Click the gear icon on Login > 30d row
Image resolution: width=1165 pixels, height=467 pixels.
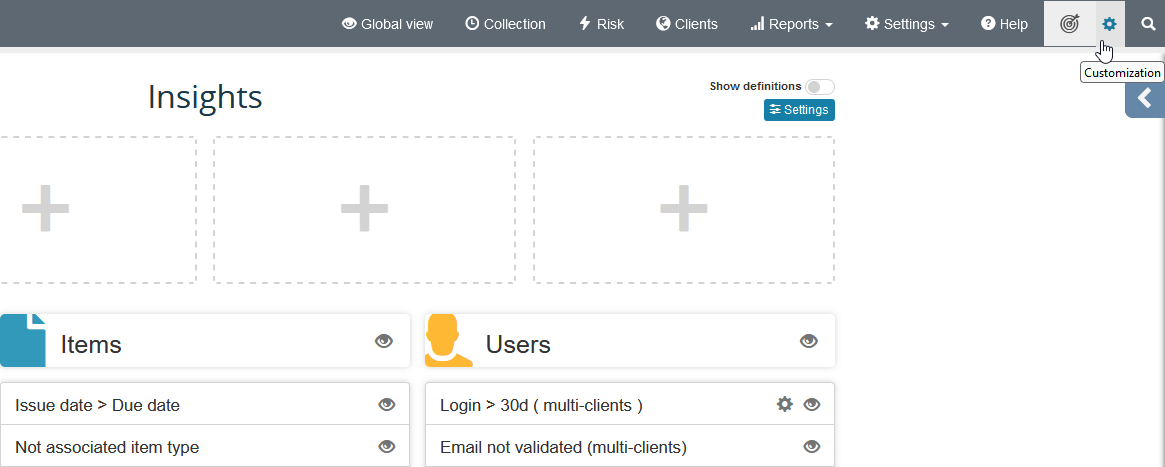785,404
